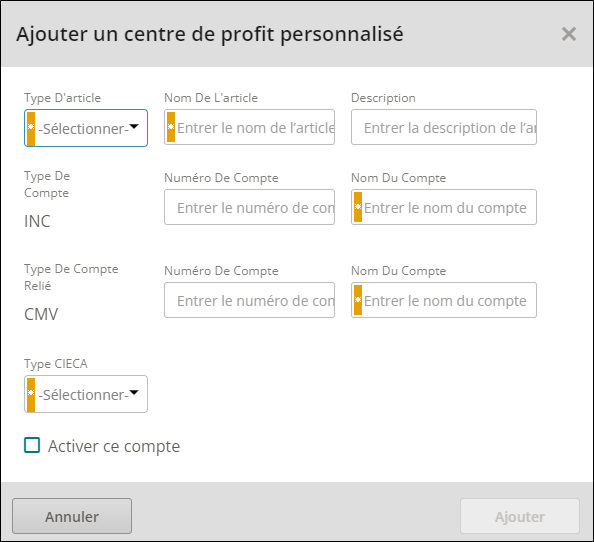Screen dimensions: 594x542
Task: Click the orange required marker in Type CIECA
Action: click(x=31, y=394)
